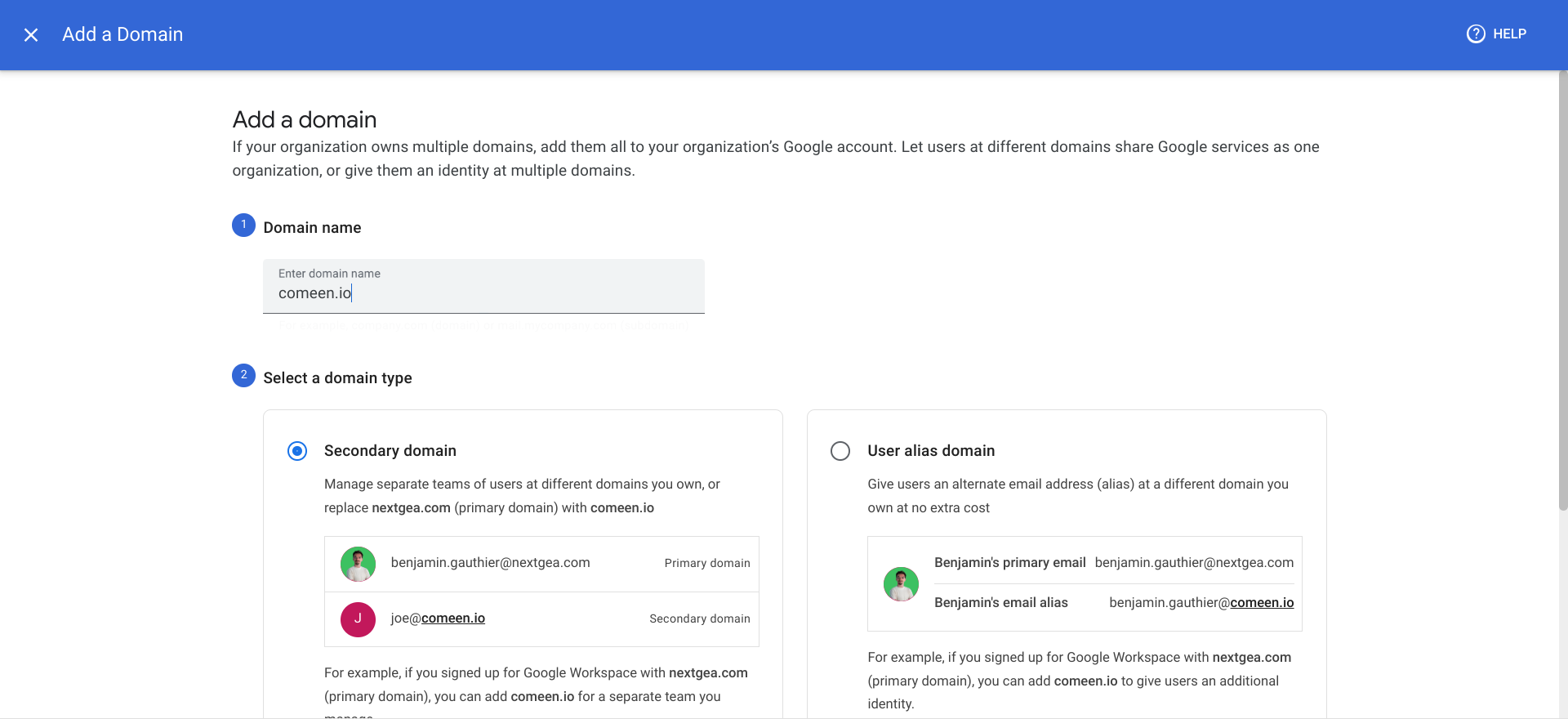Viewport: 1568px width, 719px height.
Task: Focus the Enter domain name field
Action: [483, 286]
